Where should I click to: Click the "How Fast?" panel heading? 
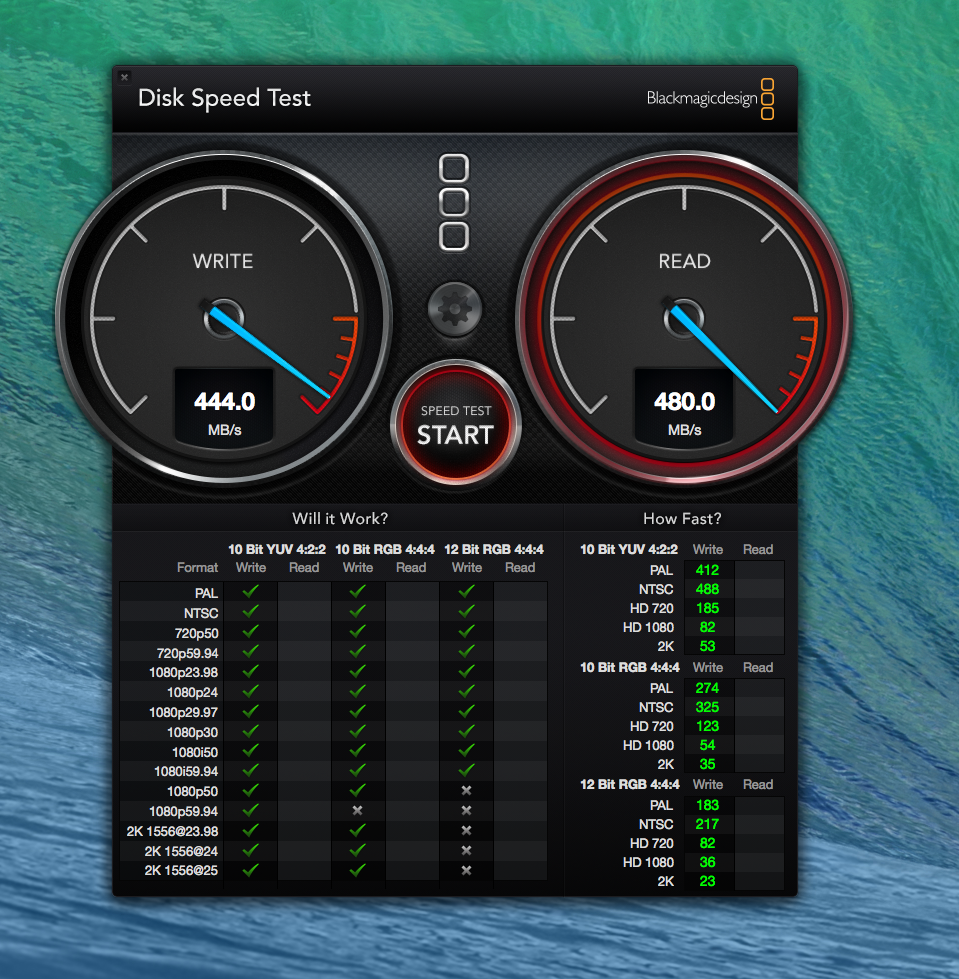(682, 518)
